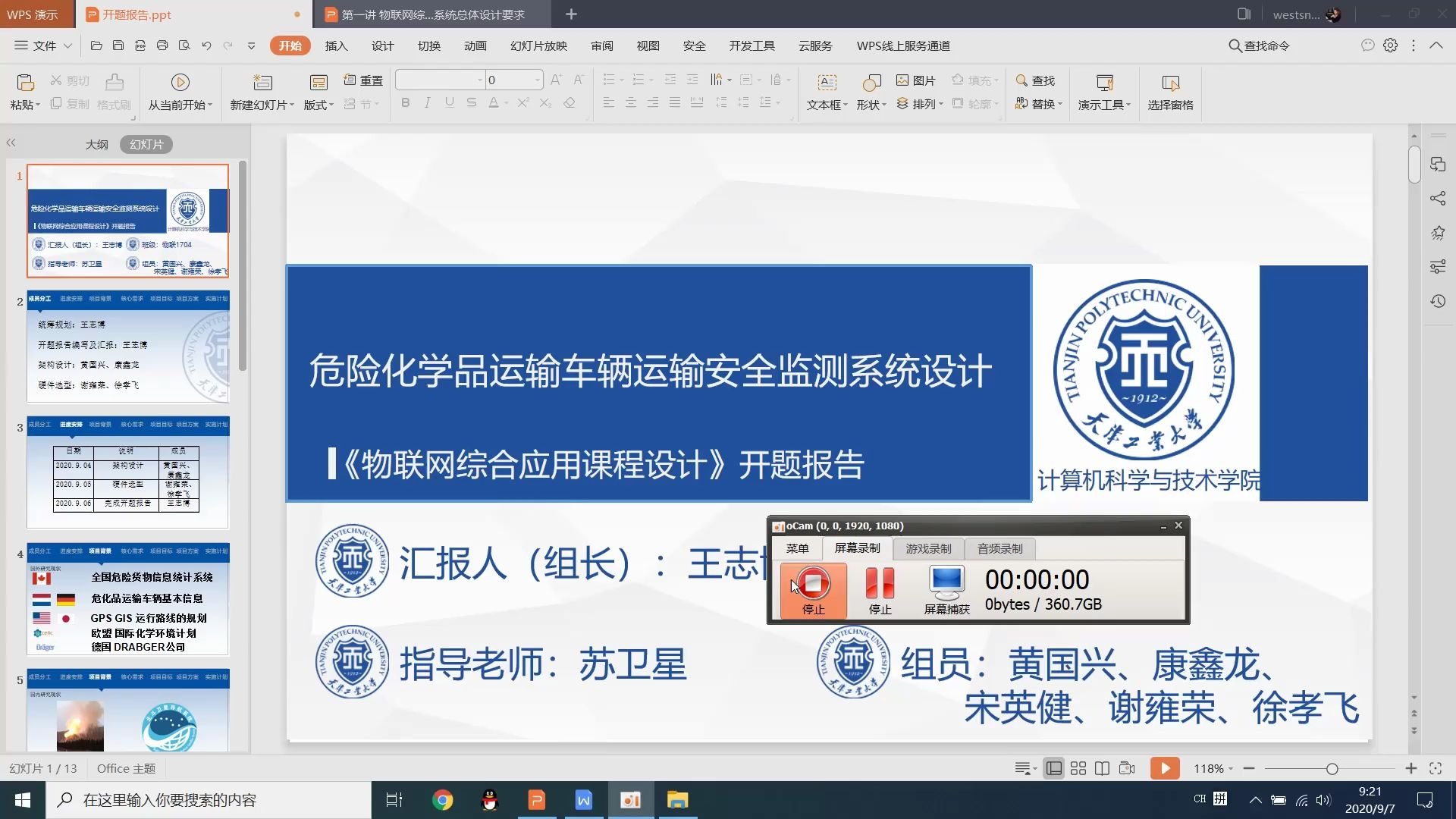Screen dimensions: 1456x819
Task: Adjust the zoom slider handle
Action: click(x=1332, y=768)
